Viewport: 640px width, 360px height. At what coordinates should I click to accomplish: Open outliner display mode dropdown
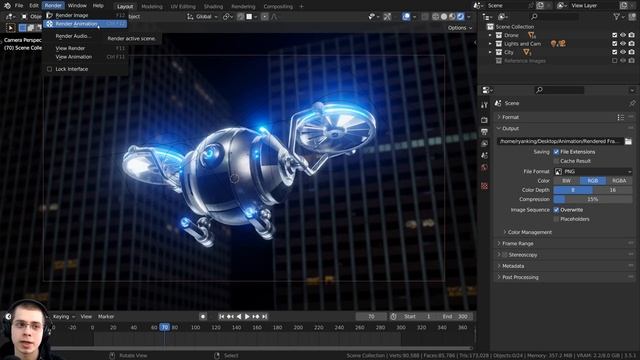coord(488,17)
